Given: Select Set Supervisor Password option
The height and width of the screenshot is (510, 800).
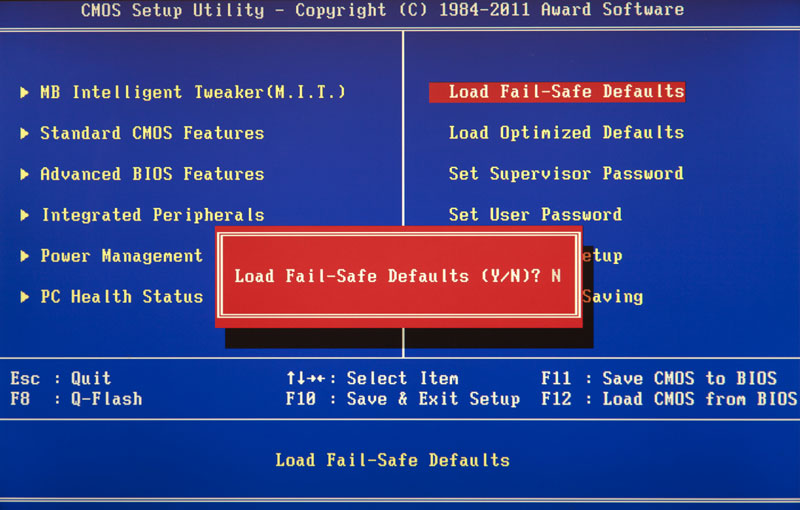Looking at the screenshot, I should [566, 173].
